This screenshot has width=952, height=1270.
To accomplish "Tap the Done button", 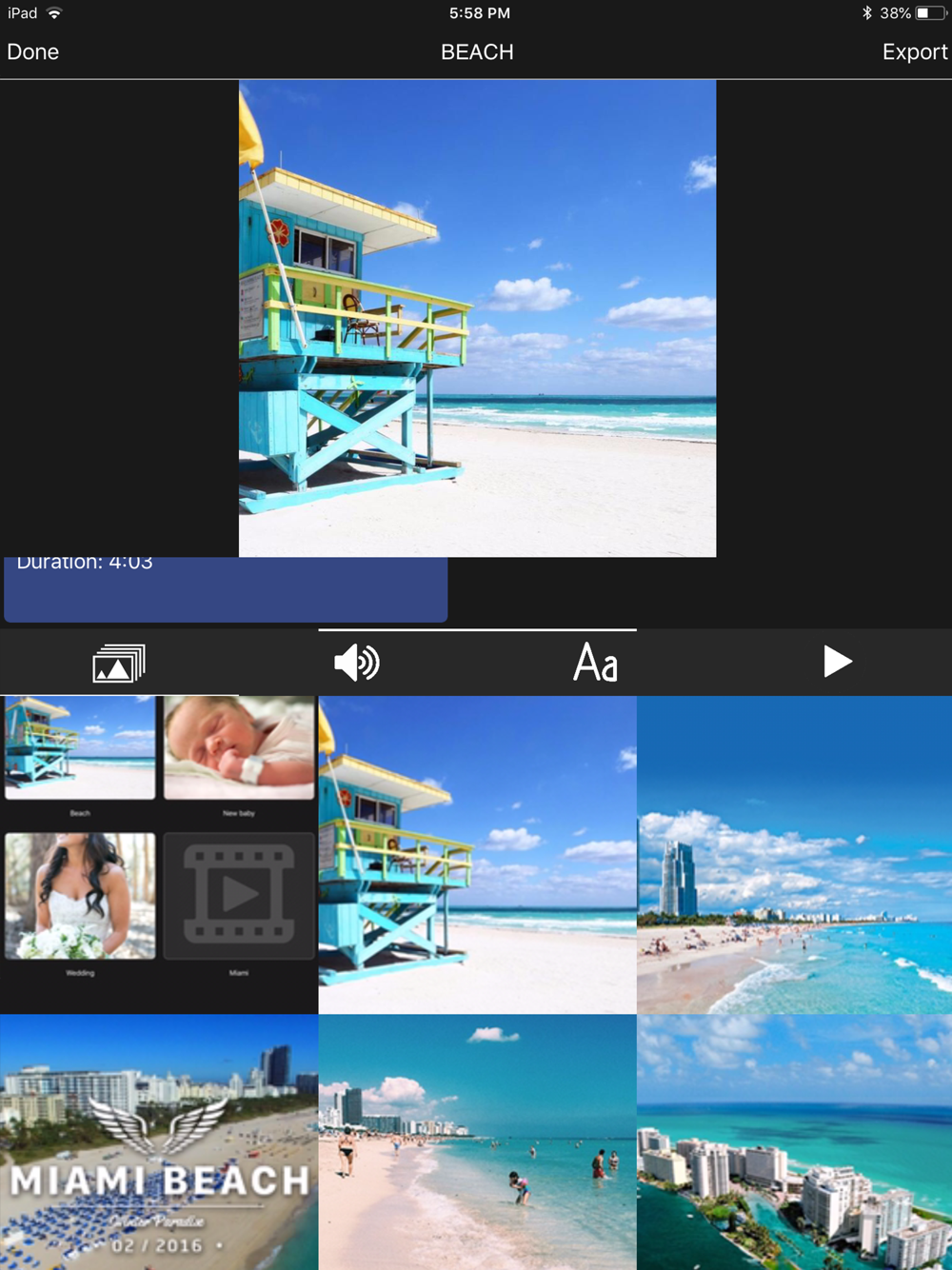I will tap(33, 52).
